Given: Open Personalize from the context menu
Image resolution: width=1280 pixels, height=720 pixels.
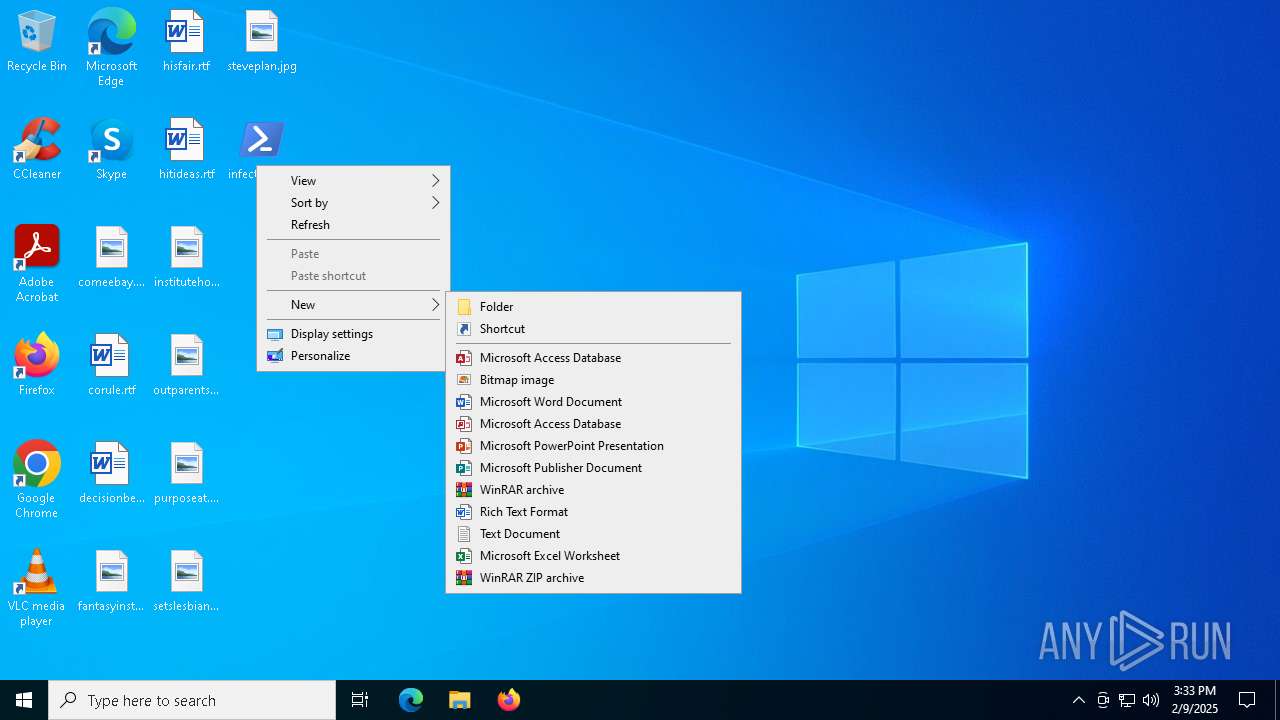Looking at the screenshot, I should (353, 356).
